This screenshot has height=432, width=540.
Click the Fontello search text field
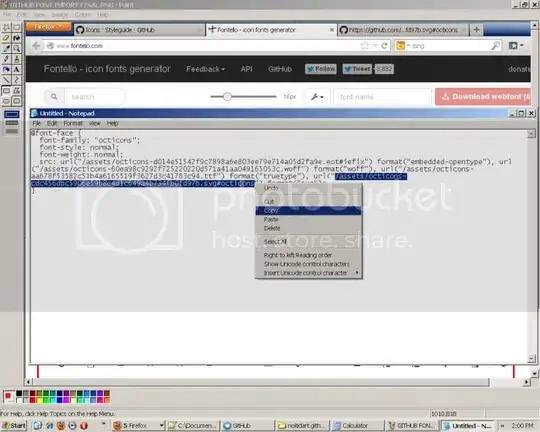(x=95, y=97)
